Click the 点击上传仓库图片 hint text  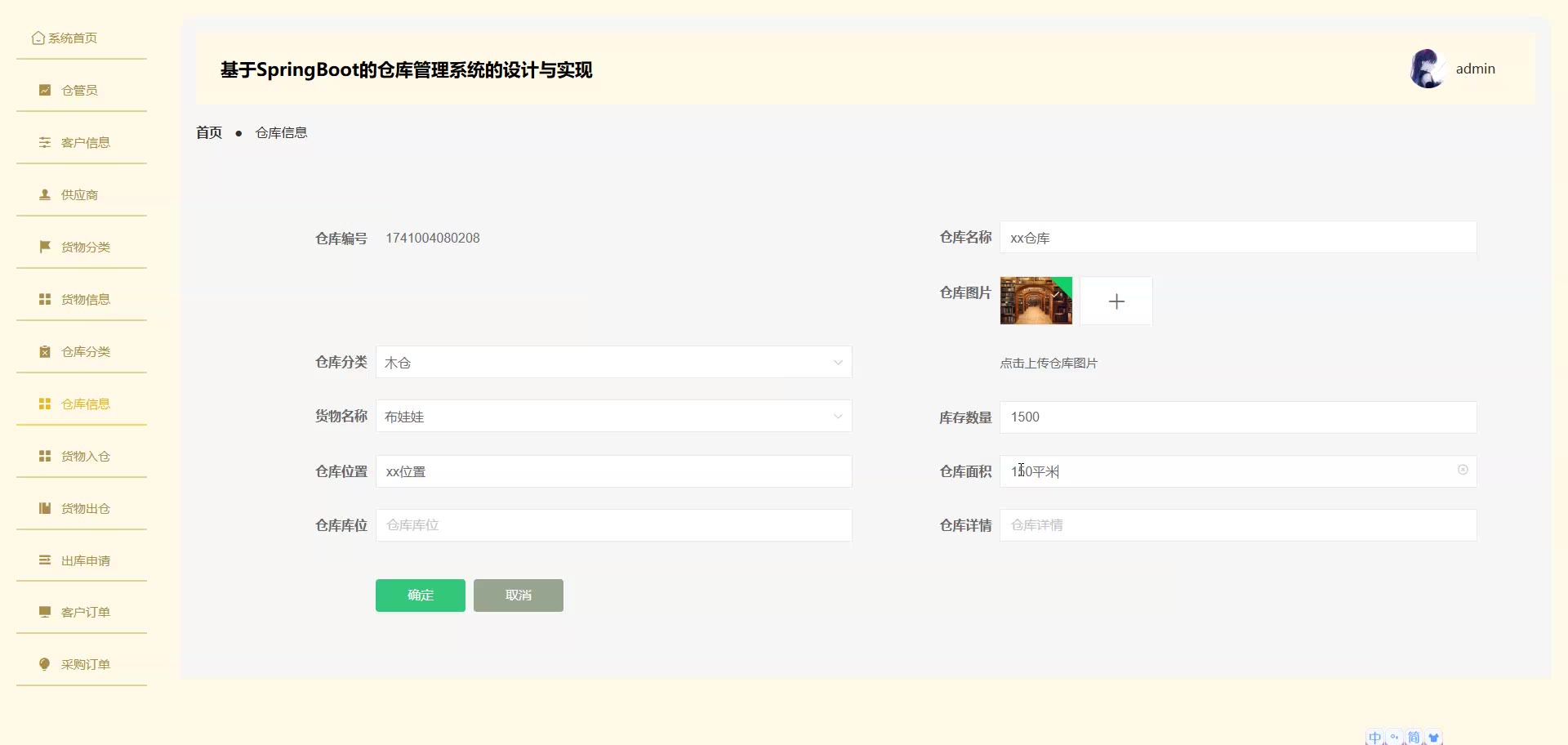click(1049, 363)
